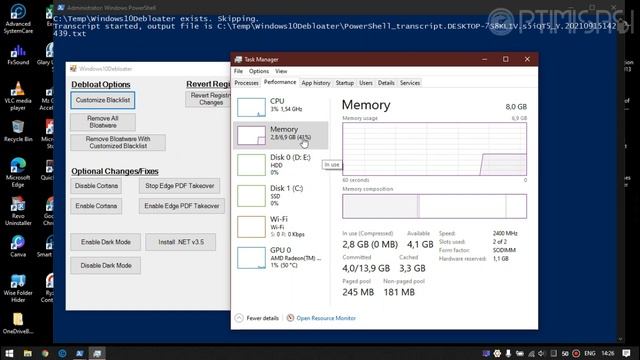Open the OneDrive folder desktop icon
Image resolution: width=640 pixels, height=360 pixels.
[x=18, y=323]
